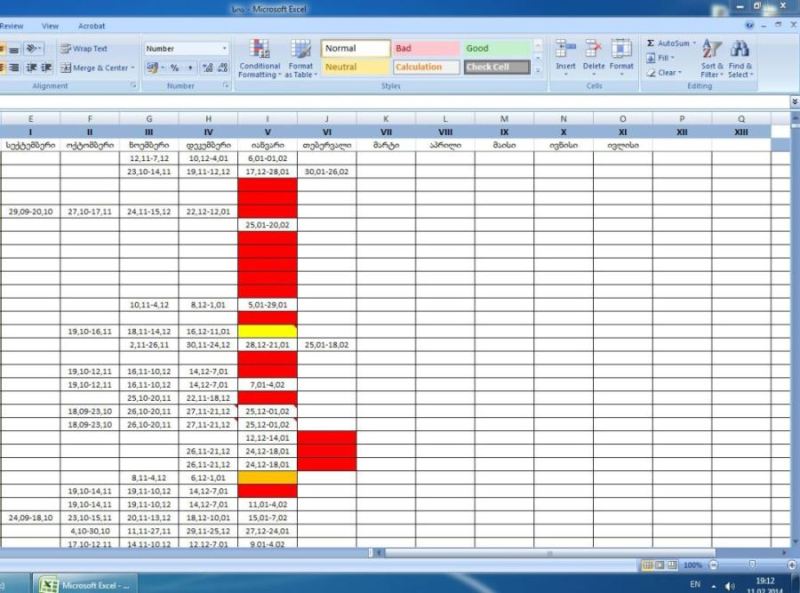Screen dimensions: 800x593
Task: Click the Increase Decimal icon
Action: coord(207,67)
